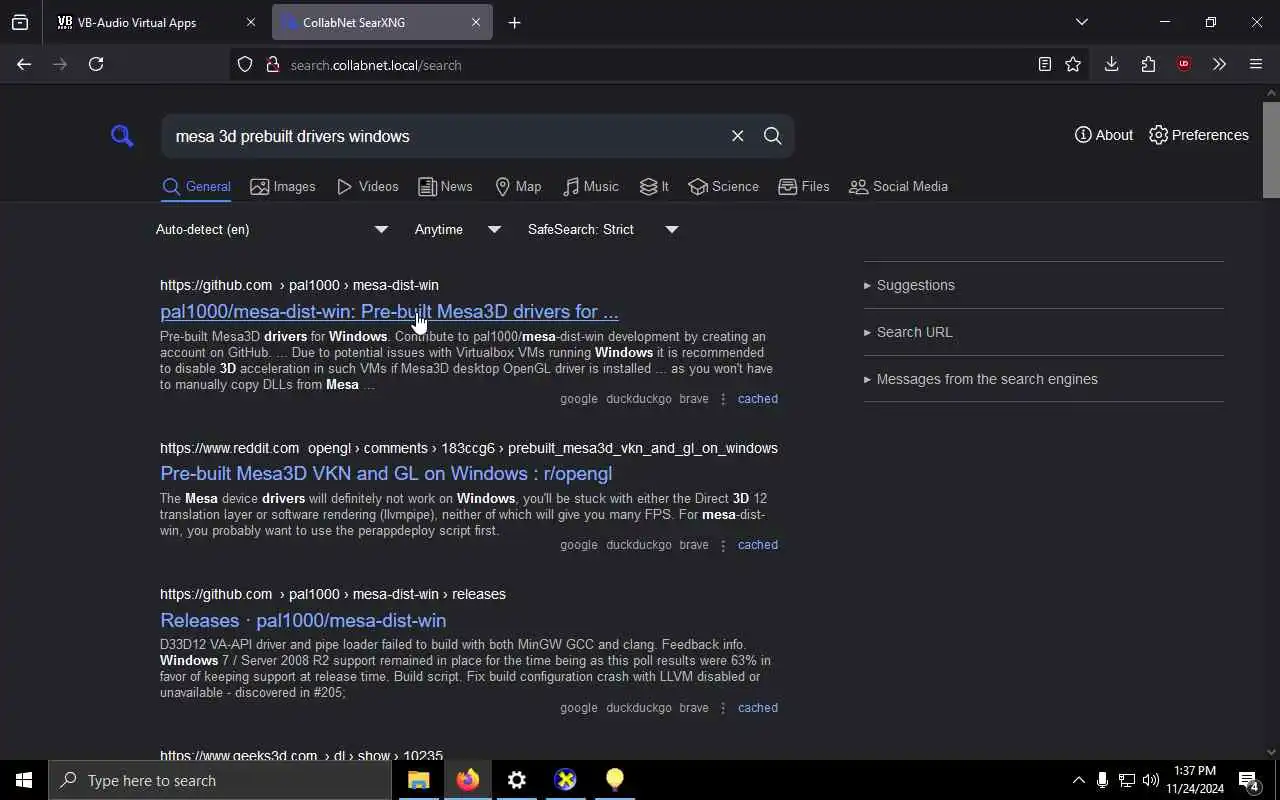Viewport: 1280px width, 800px height.
Task: Switch to the Images category
Action: [283, 187]
